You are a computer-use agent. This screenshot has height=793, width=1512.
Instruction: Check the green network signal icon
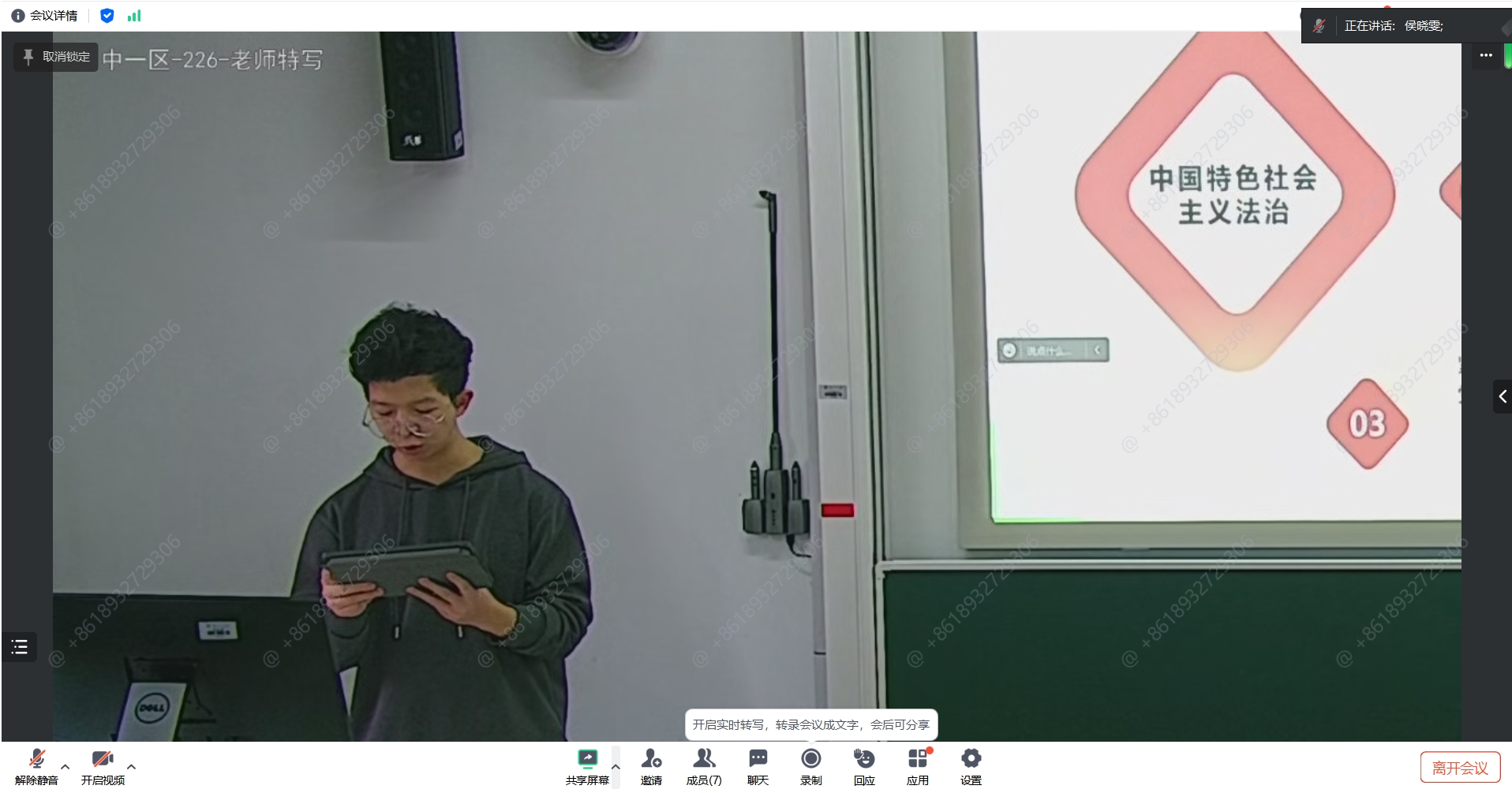pyautogui.click(x=134, y=16)
